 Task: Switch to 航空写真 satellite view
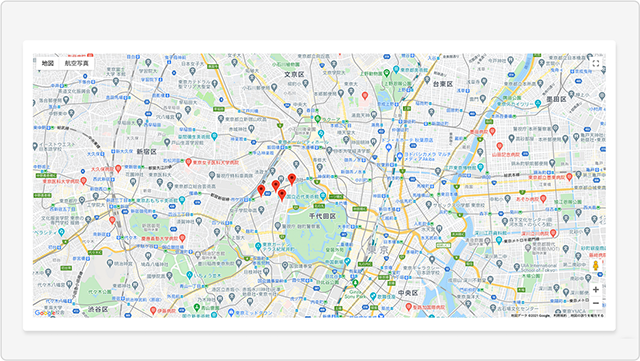click(76, 63)
